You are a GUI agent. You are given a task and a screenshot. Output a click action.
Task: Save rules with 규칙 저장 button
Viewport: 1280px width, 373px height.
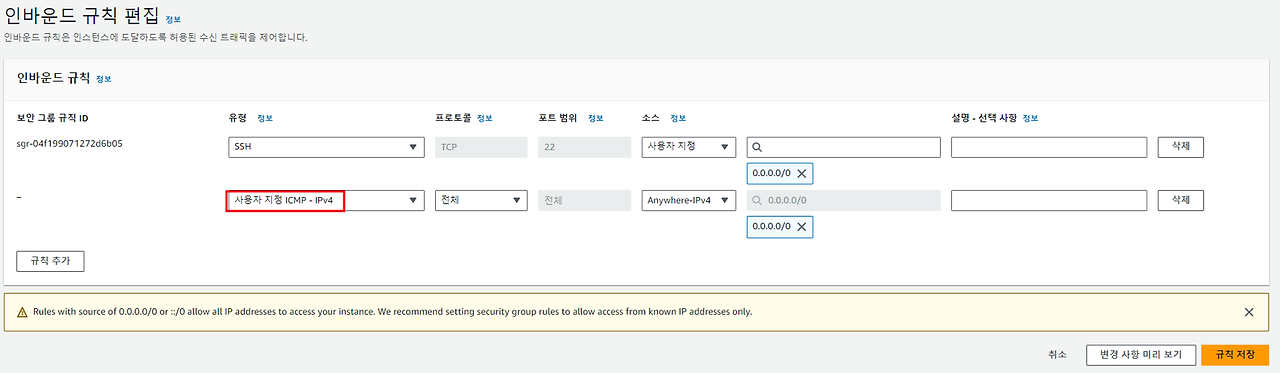[1236, 354]
